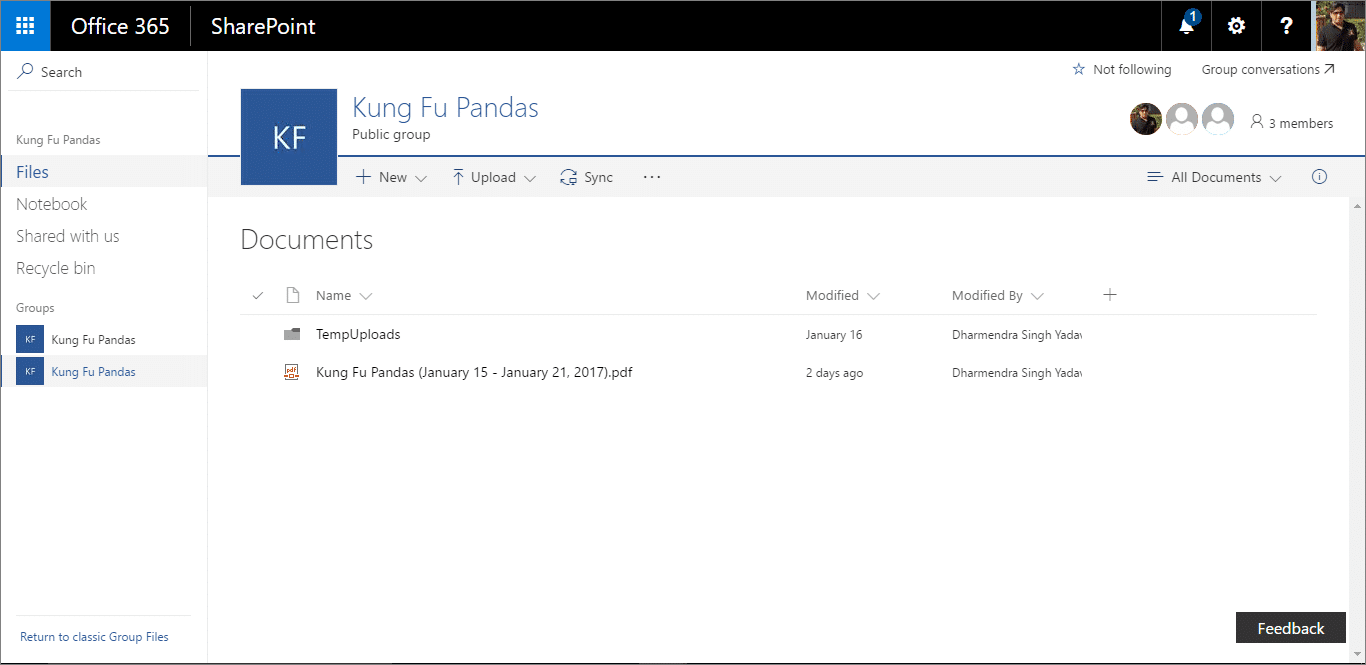The height and width of the screenshot is (665, 1366).
Task: Open the user profile picture menu
Action: pos(1339,26)
